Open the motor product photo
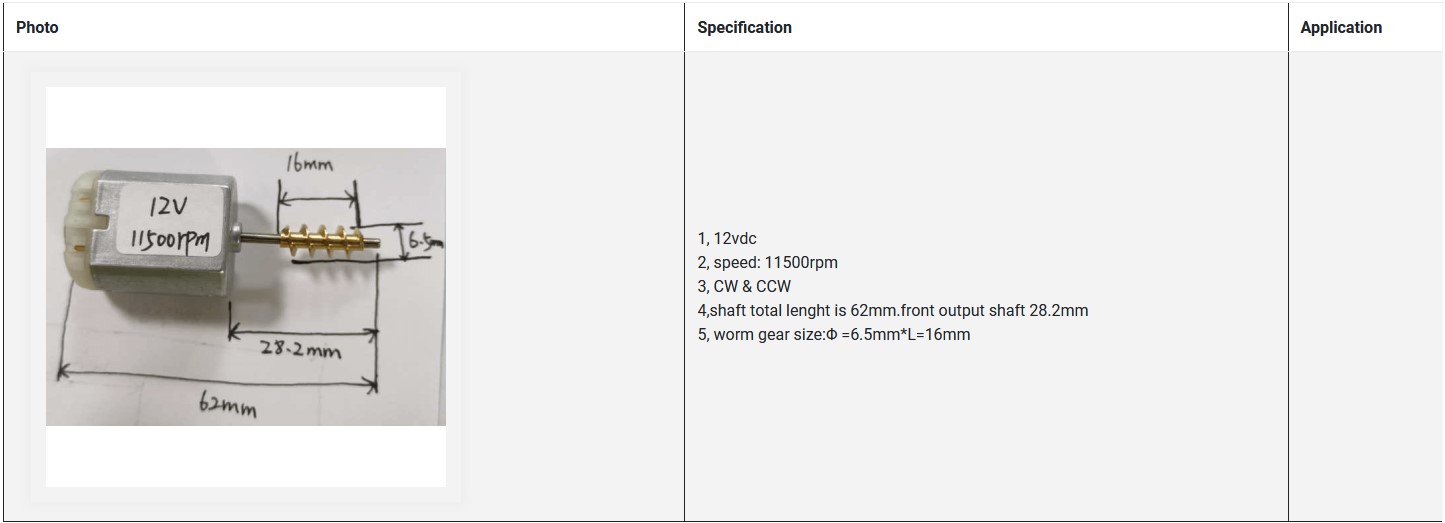The image size is (1445, 523). [245, 286]
